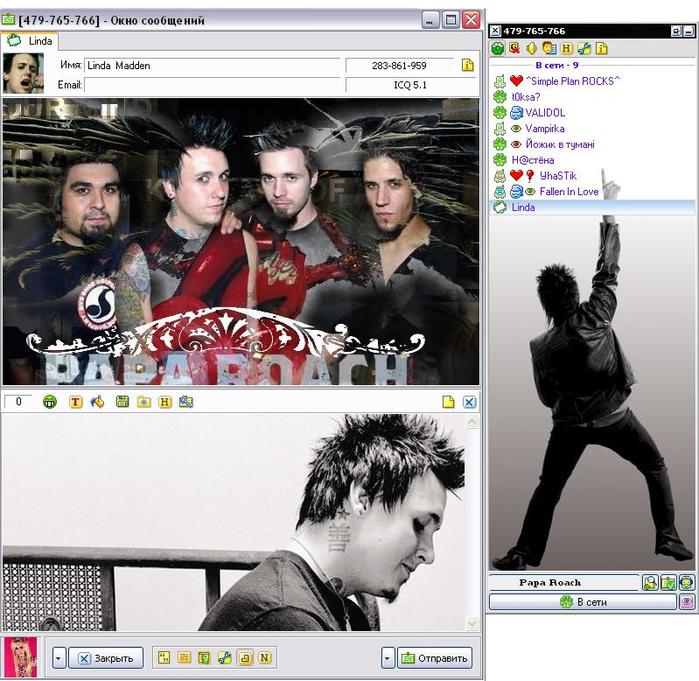This screenshot has width=699, height=681.
Task: Click the message input scrollbar up arrow
Action: tap(472, 421)
